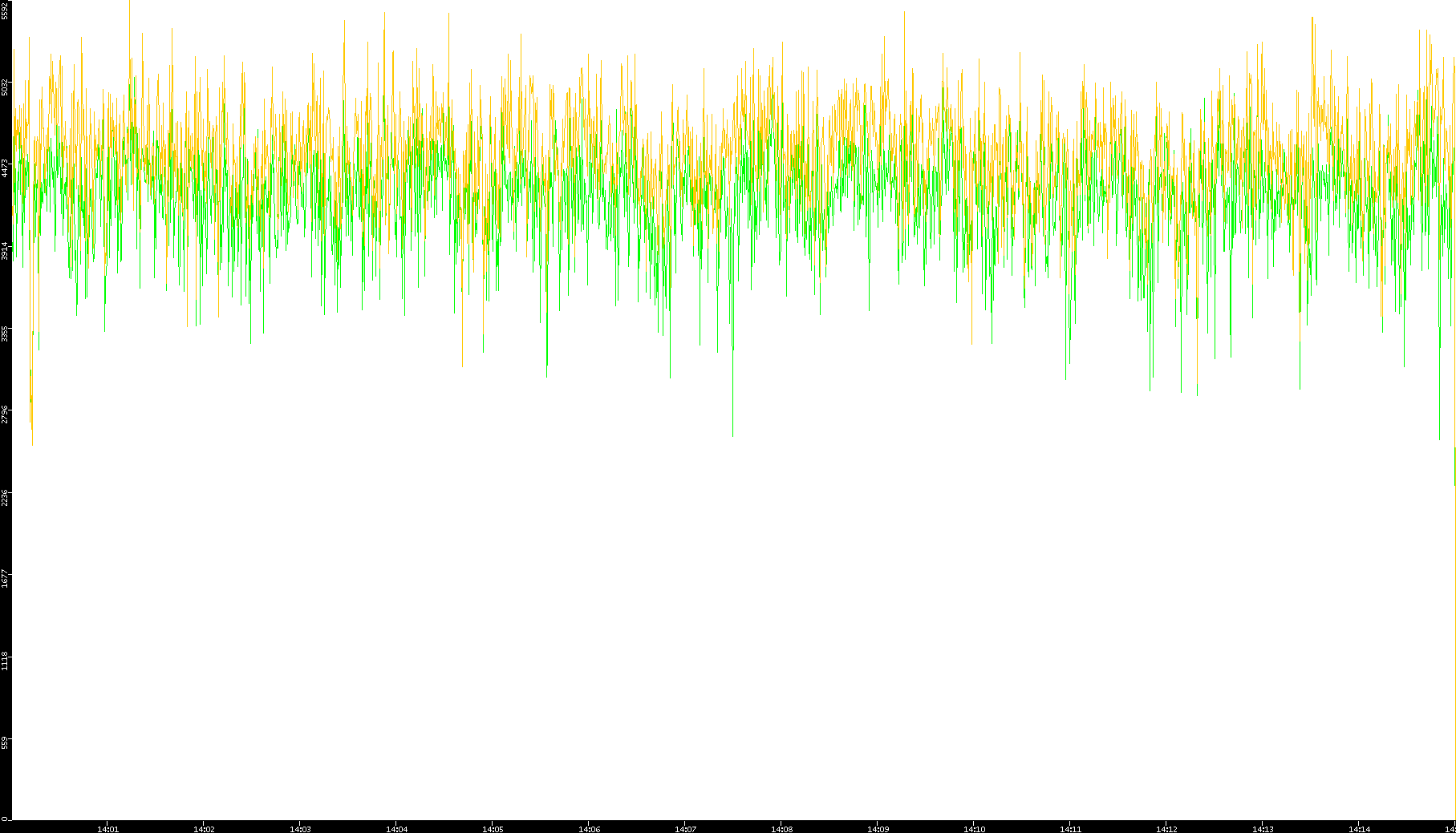Click the 1677 value axis label
This screenshot has height=833, width=1456.
click(x=5, y=579)
